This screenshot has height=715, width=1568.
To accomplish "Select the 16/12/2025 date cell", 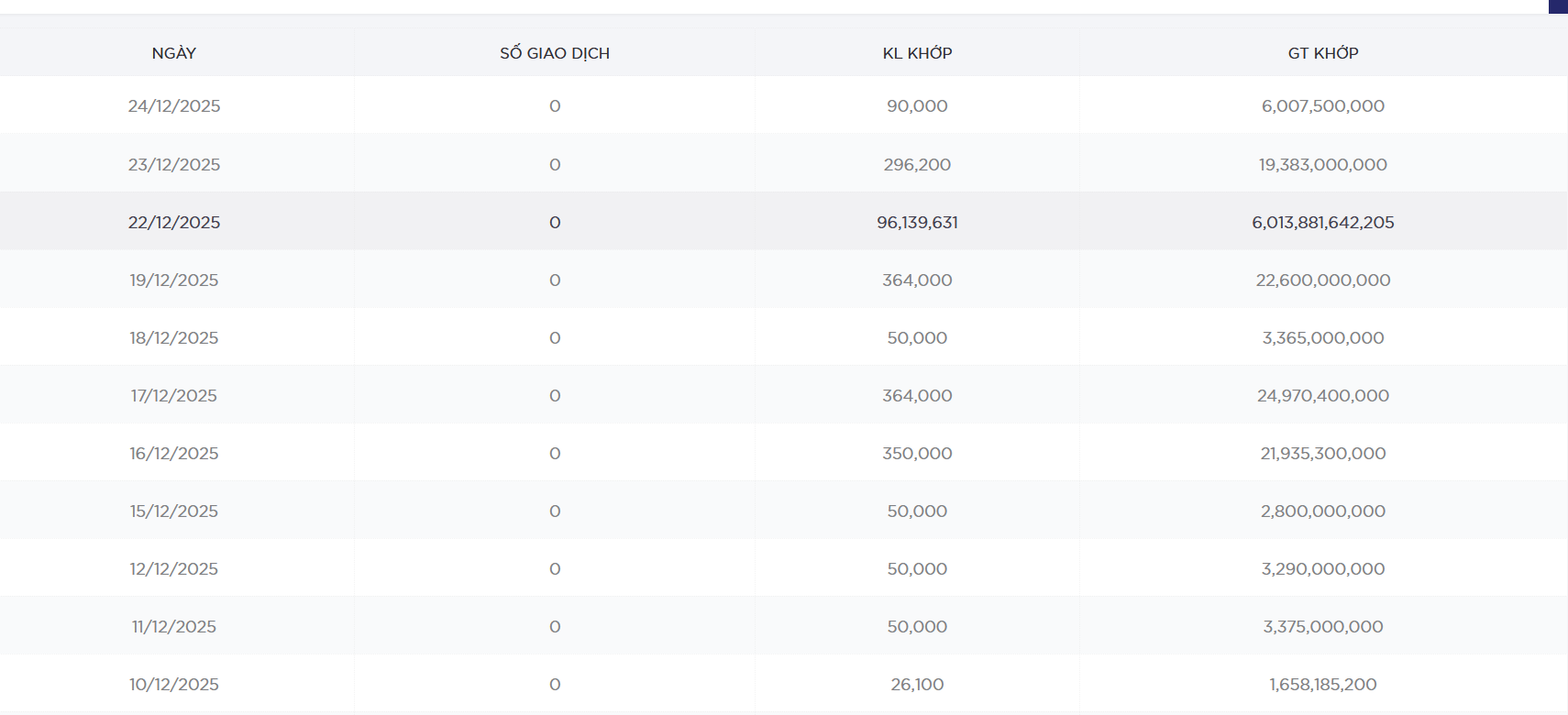I will [174, 454].
